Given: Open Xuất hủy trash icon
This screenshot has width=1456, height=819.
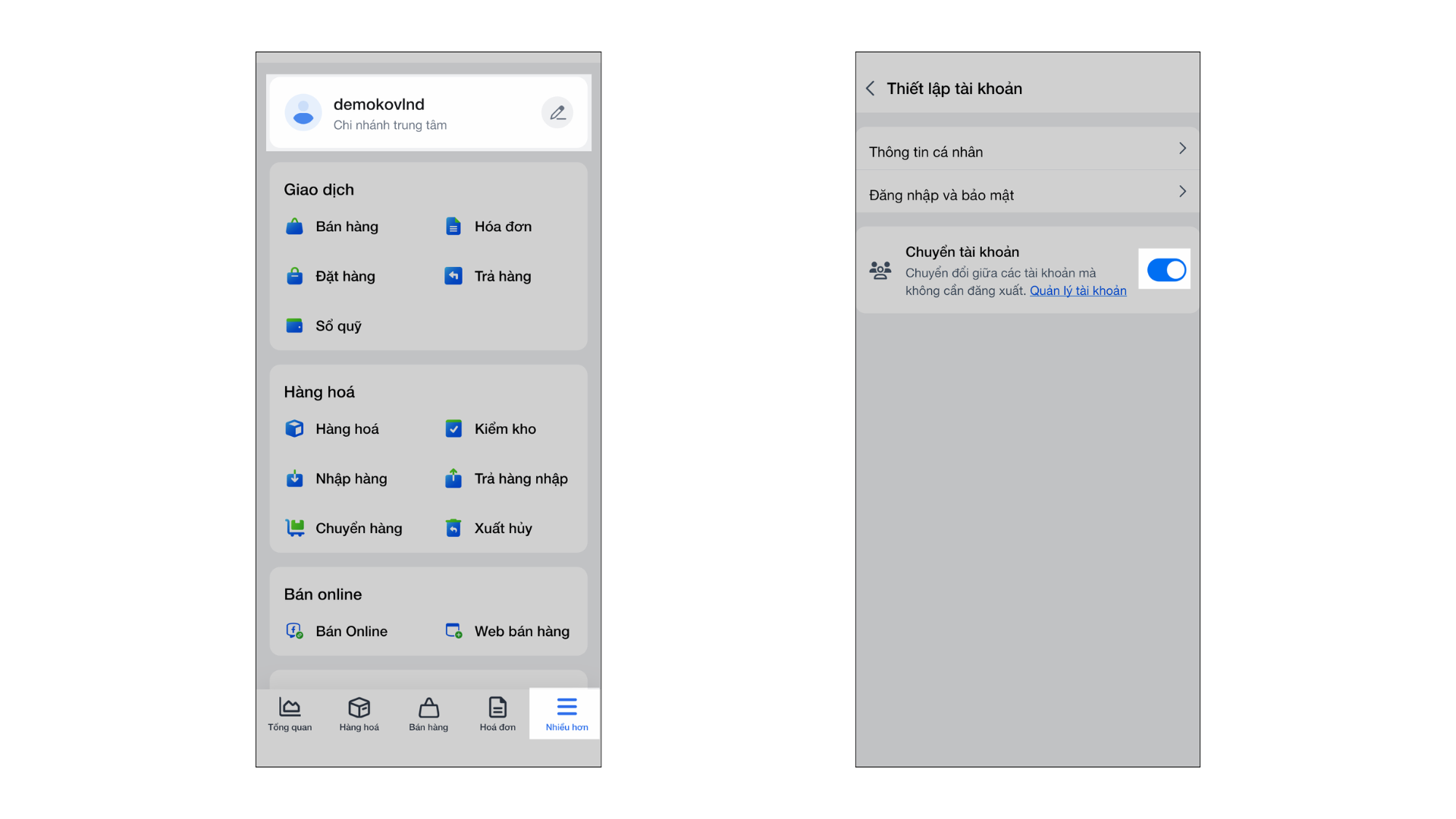Looking at the screenshot, I should click(x=453, y=529).
